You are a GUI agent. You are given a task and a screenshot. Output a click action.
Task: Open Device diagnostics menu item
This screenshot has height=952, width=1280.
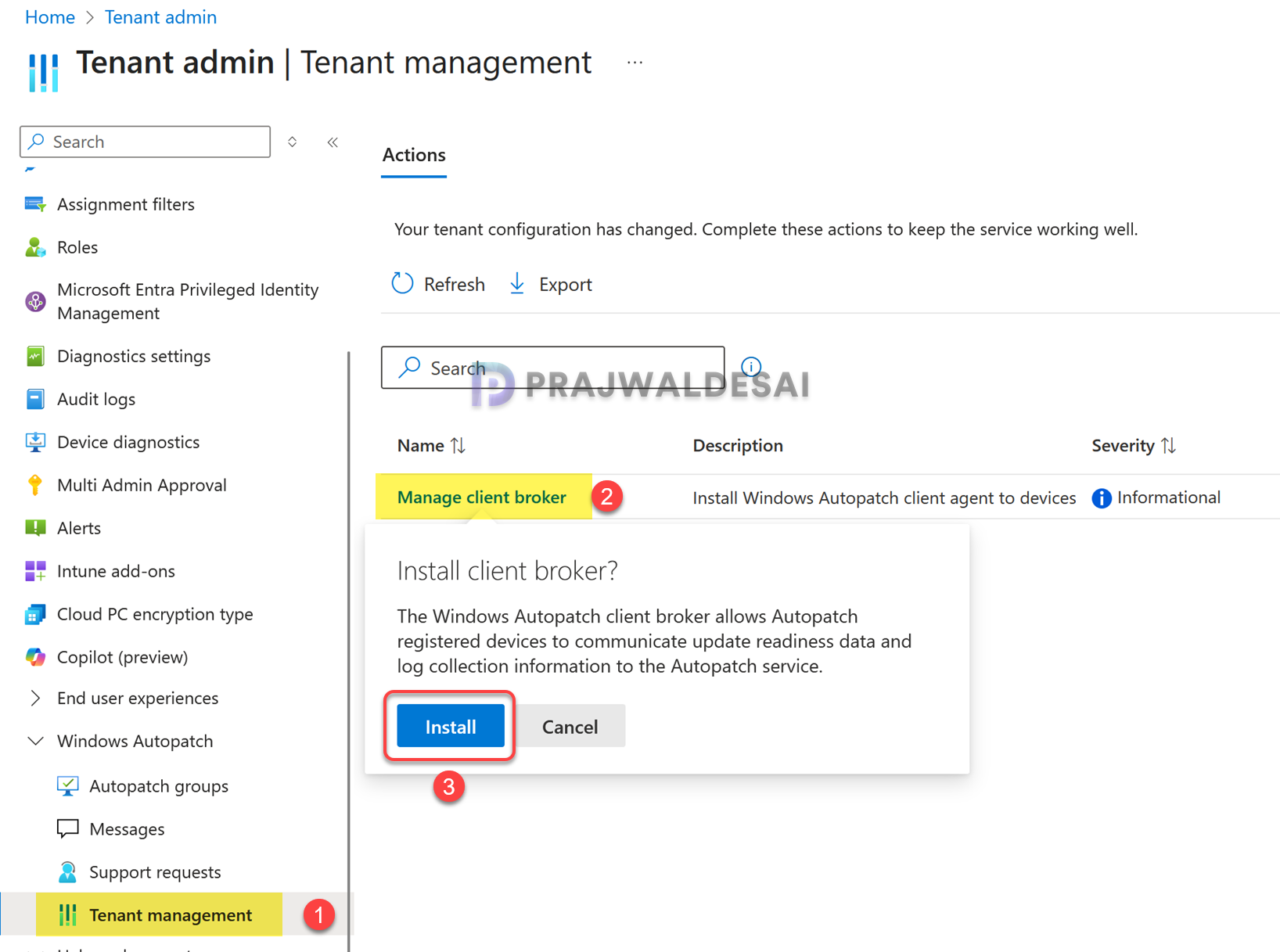pyautogui.click(x=128, y=442)
